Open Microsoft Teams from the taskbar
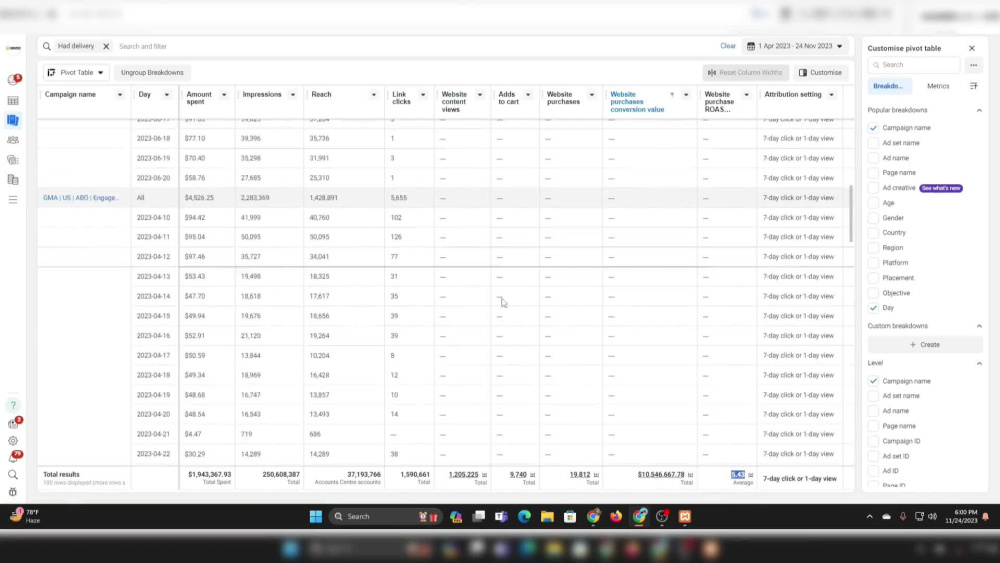Image resolution: width=1000 pixels, height=563 pixels. (x=501, y=516)
